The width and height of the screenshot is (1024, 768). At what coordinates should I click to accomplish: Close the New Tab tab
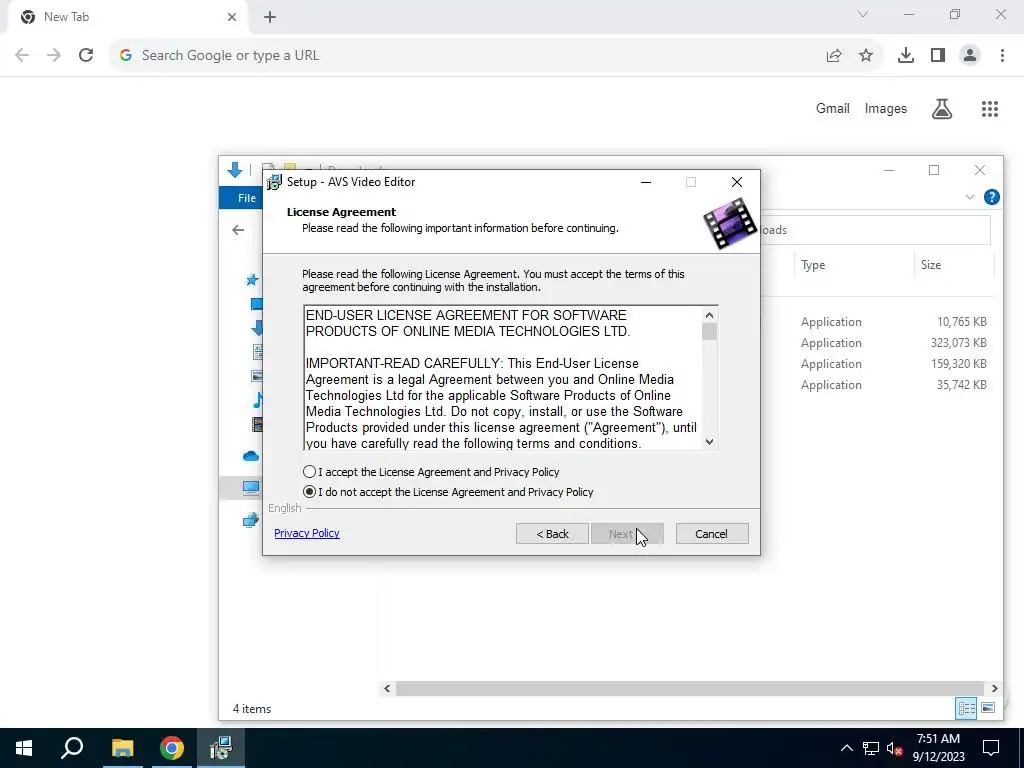point(232,17)
